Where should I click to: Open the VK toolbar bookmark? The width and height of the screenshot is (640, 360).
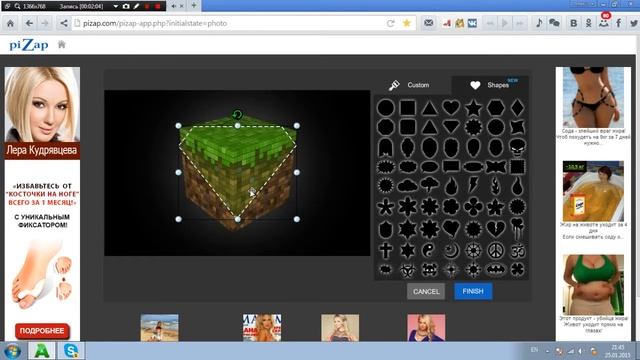click(x=472, y=23)
